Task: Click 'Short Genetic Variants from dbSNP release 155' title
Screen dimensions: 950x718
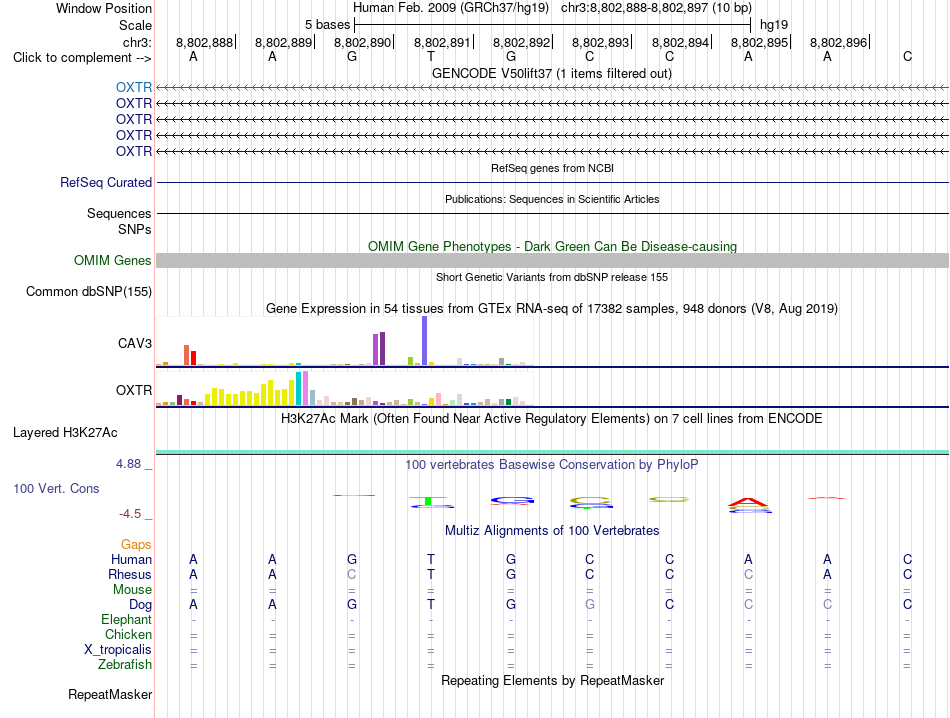Action: pos(552,277)
